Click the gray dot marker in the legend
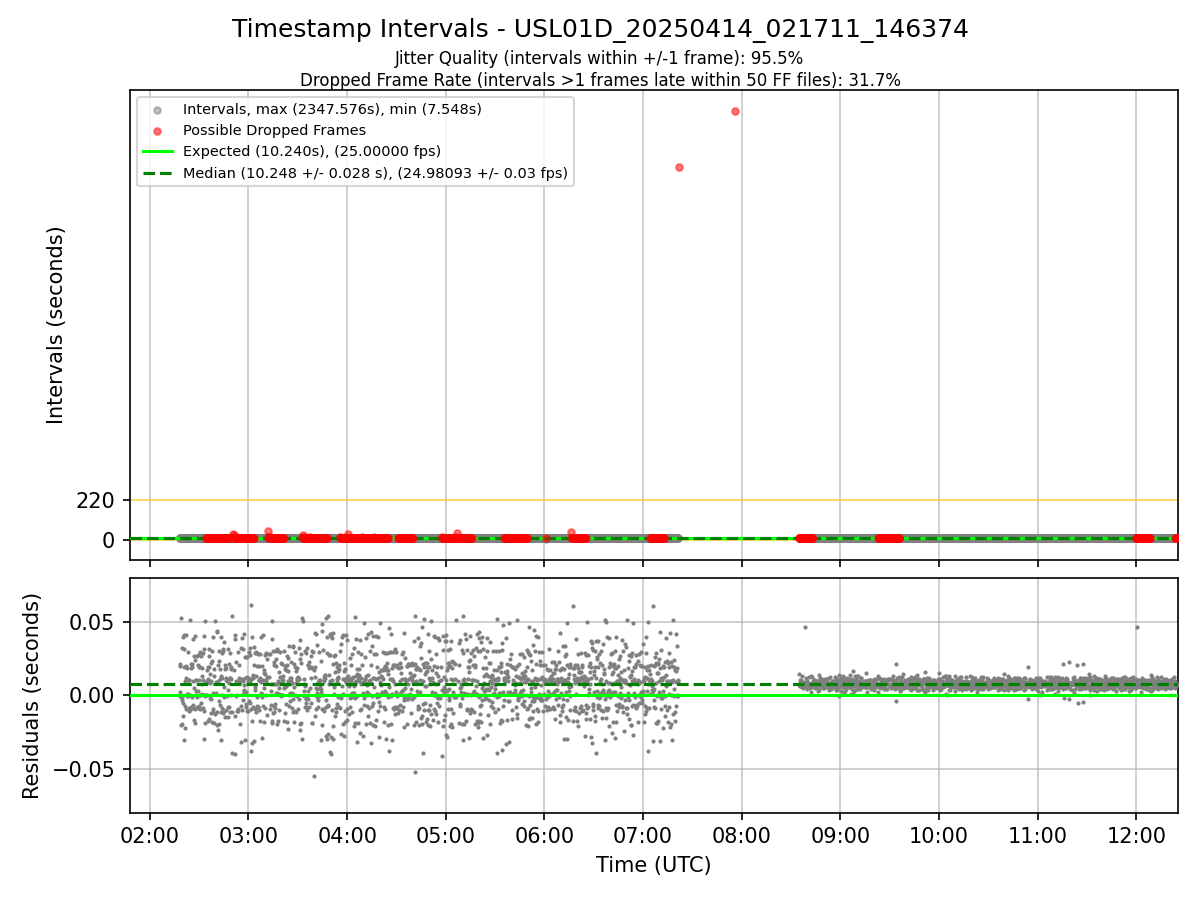The width and height of the screenshot is (1200, 900). [x=157, y=110]
